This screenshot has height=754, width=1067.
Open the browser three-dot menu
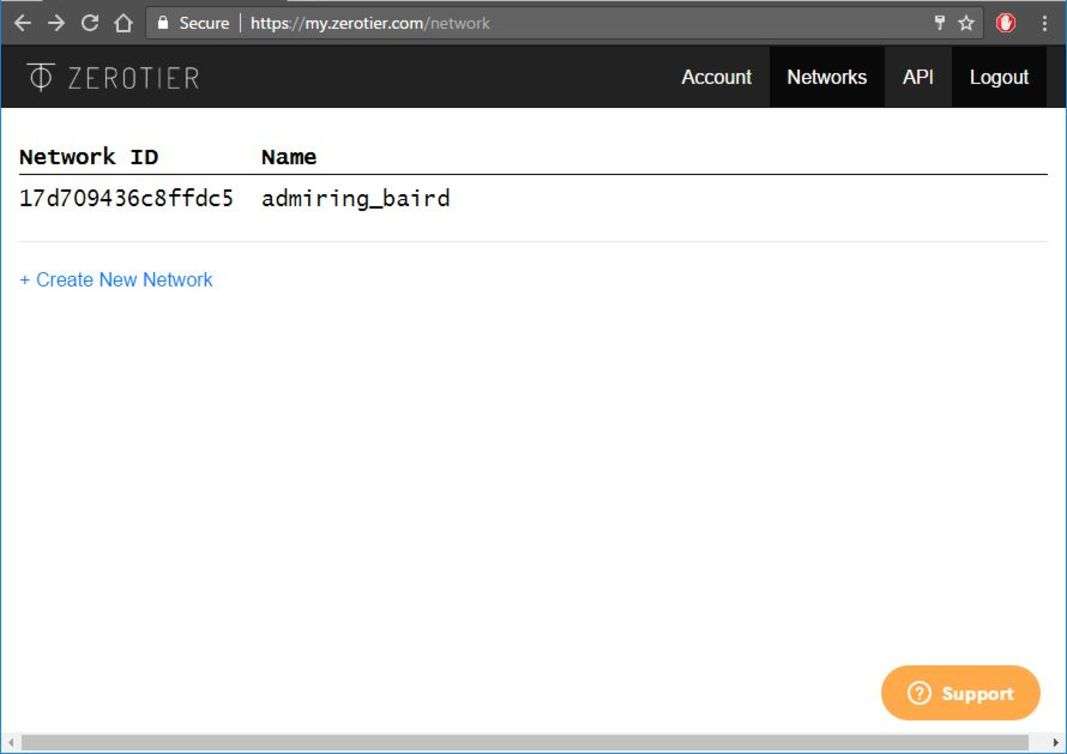(1045, 23)
